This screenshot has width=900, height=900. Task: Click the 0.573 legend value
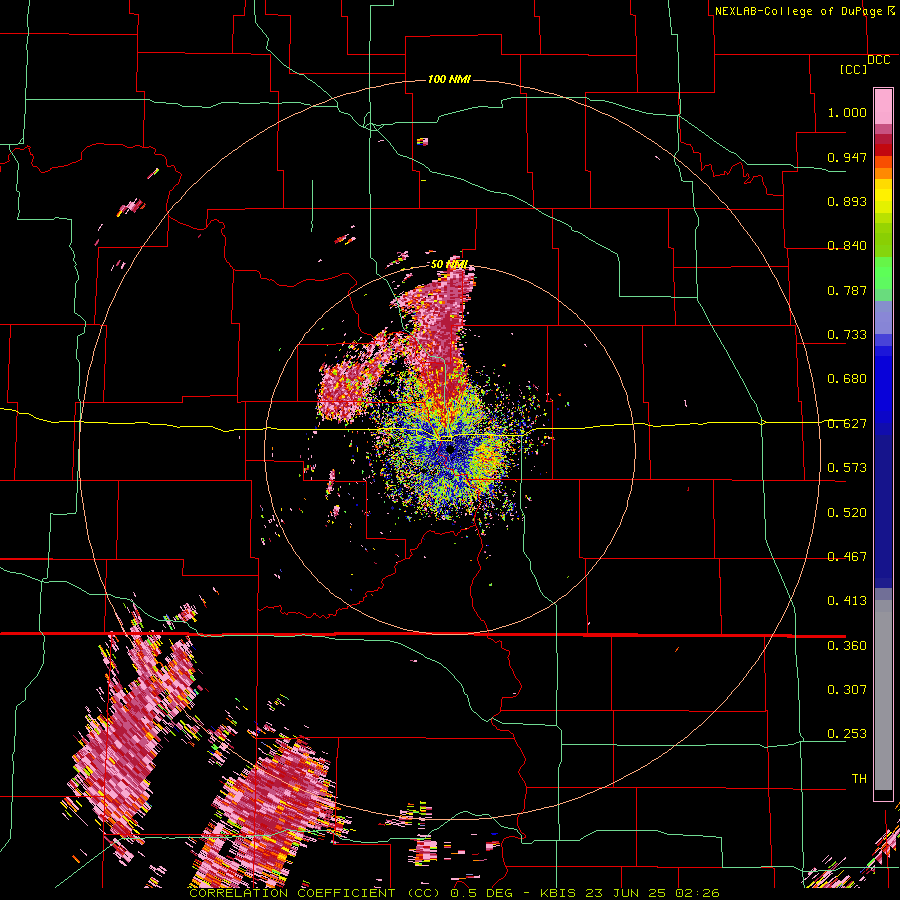(847, 468)
